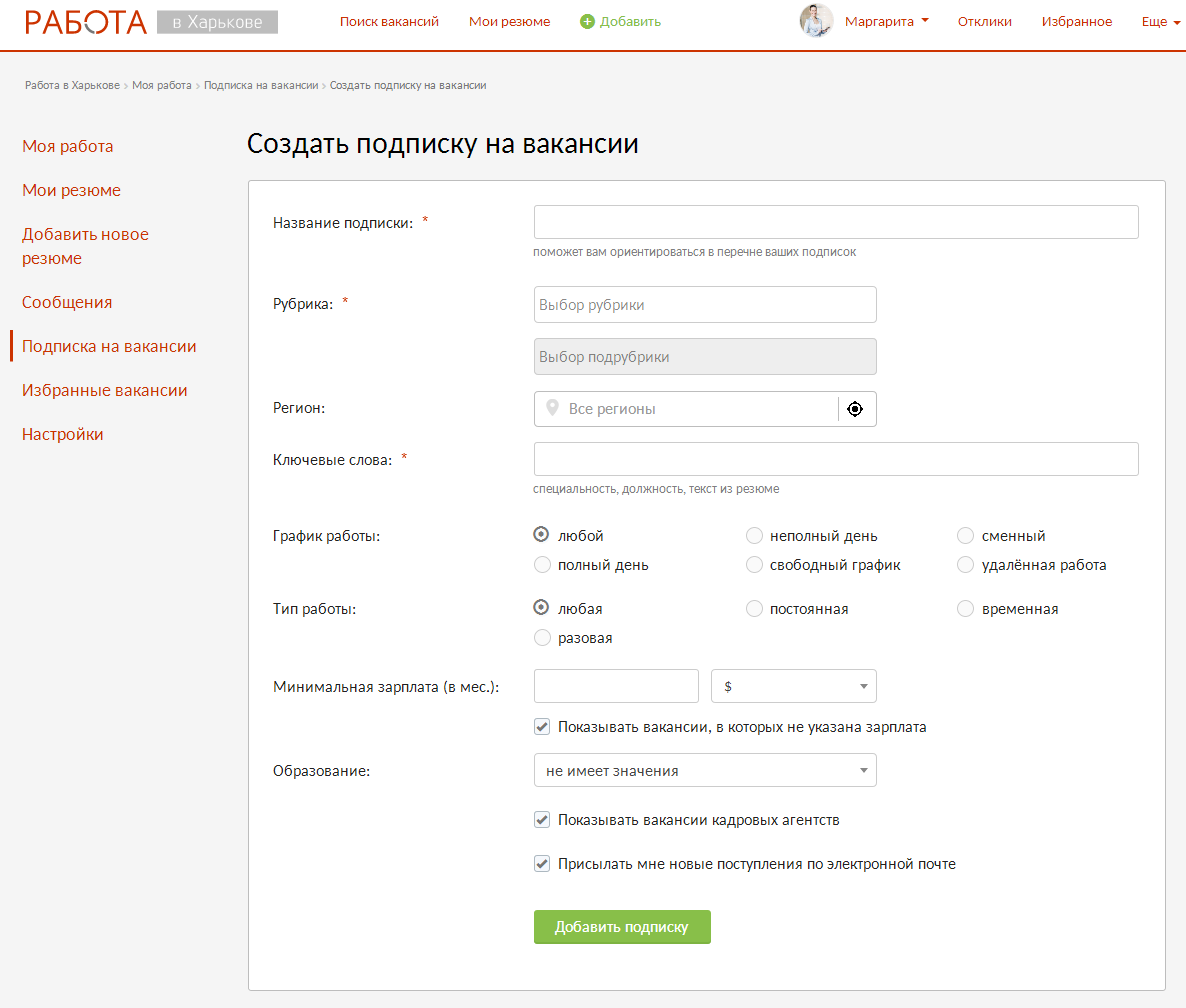
Task: Click the green plus Add icon
Action: click(x=587, y=22)
